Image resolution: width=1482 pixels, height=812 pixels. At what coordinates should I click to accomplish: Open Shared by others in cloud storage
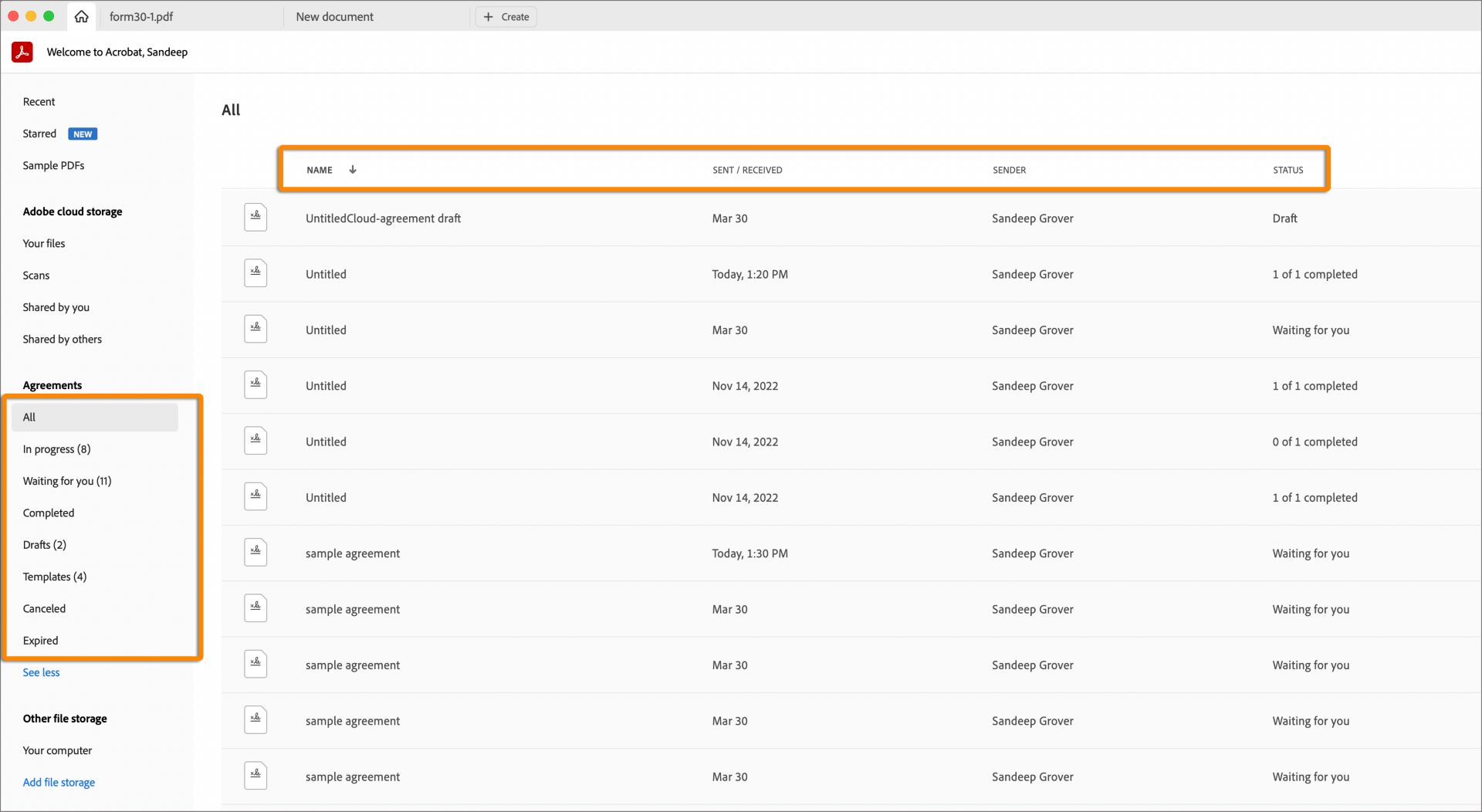[62, 339]
